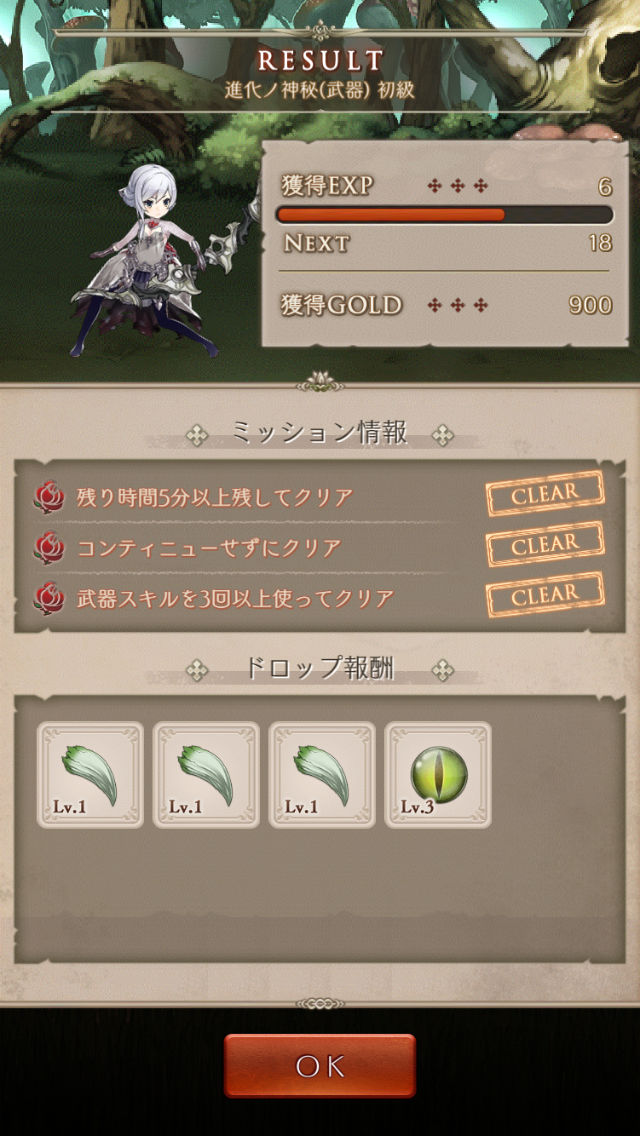
Task: Click the 進化ノ神秘(武器) 初級 quest name
Action: [x=320, y=93]
